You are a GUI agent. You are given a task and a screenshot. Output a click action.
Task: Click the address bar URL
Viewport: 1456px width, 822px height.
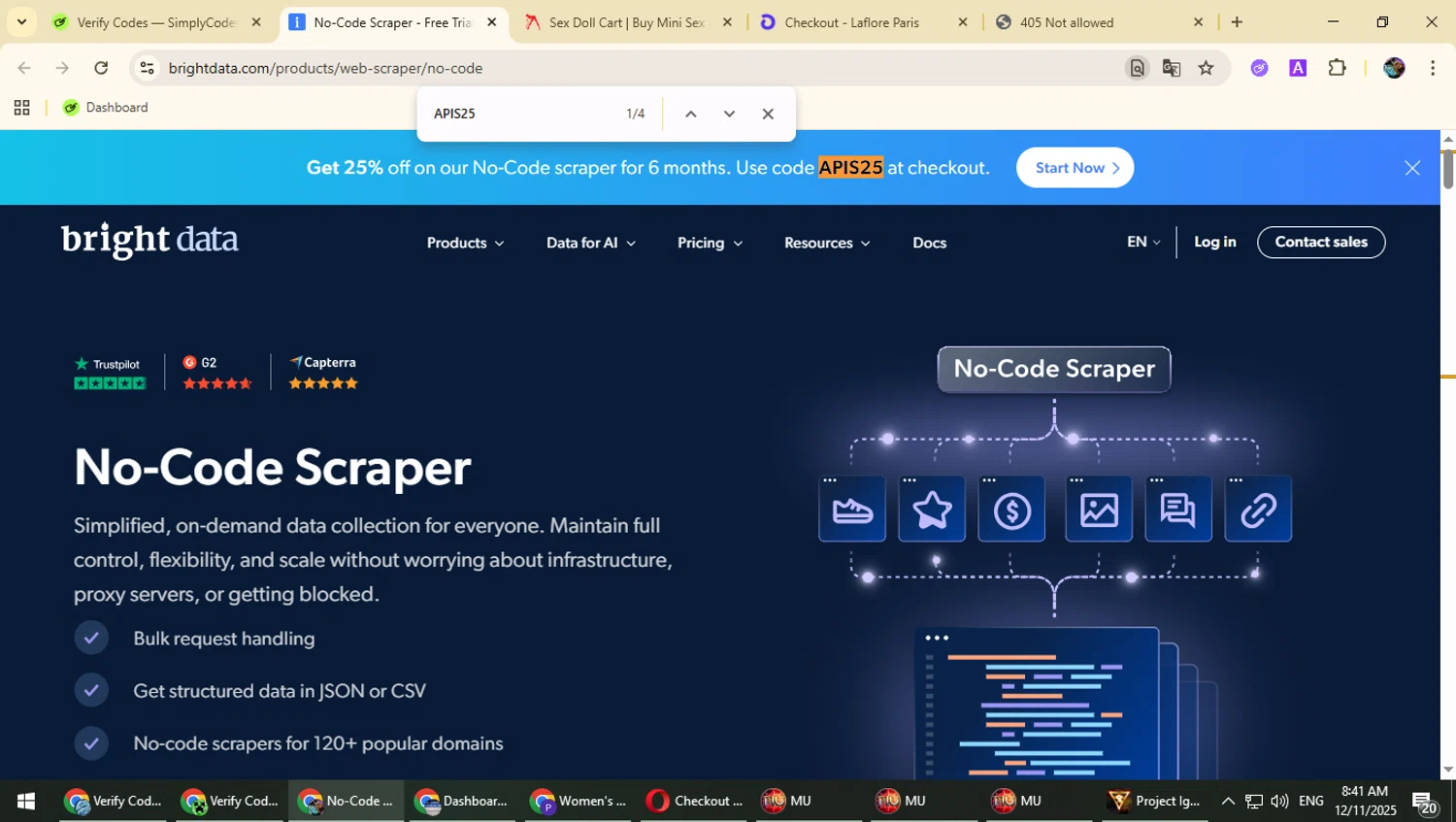tap(325, 68)
